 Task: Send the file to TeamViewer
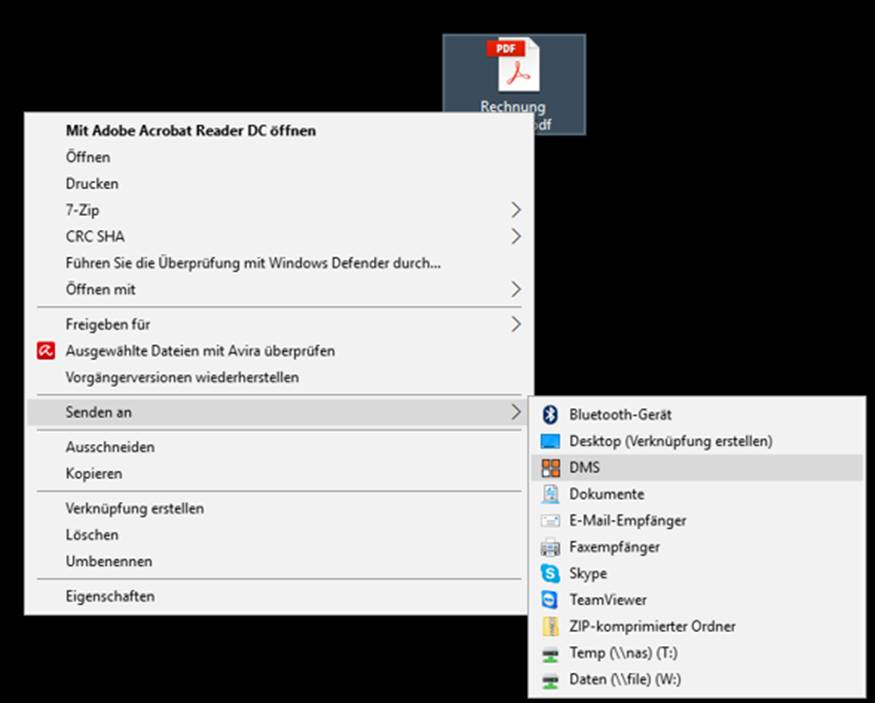click(697, 600)
